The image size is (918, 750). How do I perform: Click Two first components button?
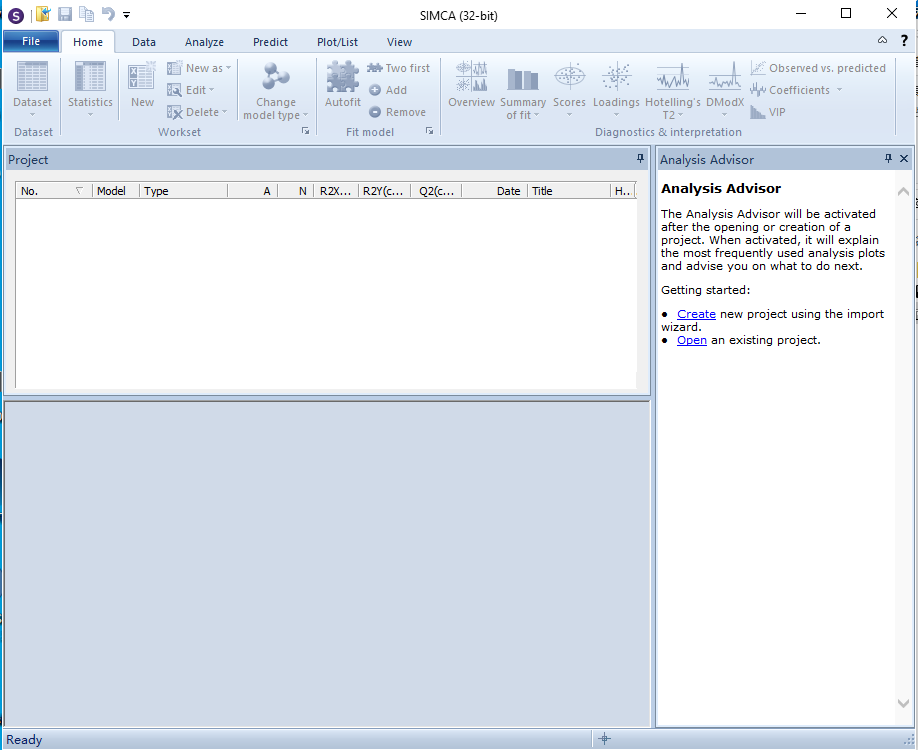click(x=398, y=68)
